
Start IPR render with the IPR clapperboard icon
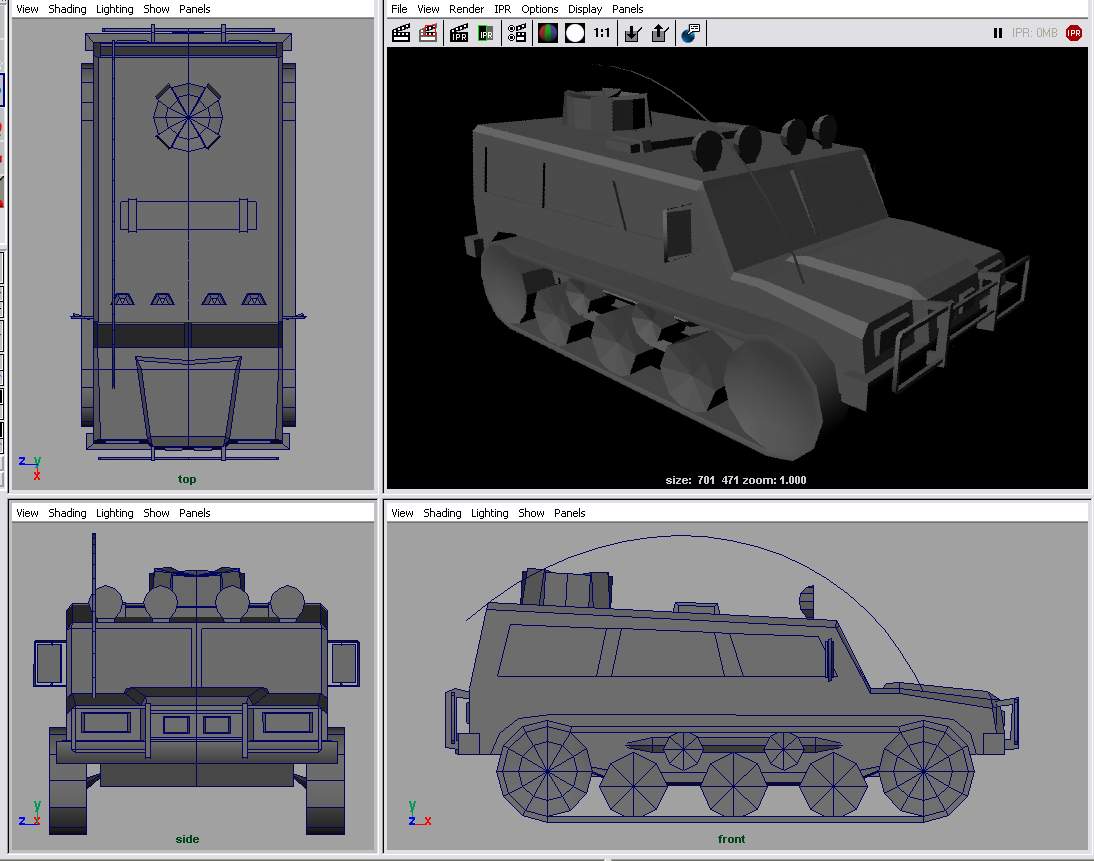pos(459,33)
